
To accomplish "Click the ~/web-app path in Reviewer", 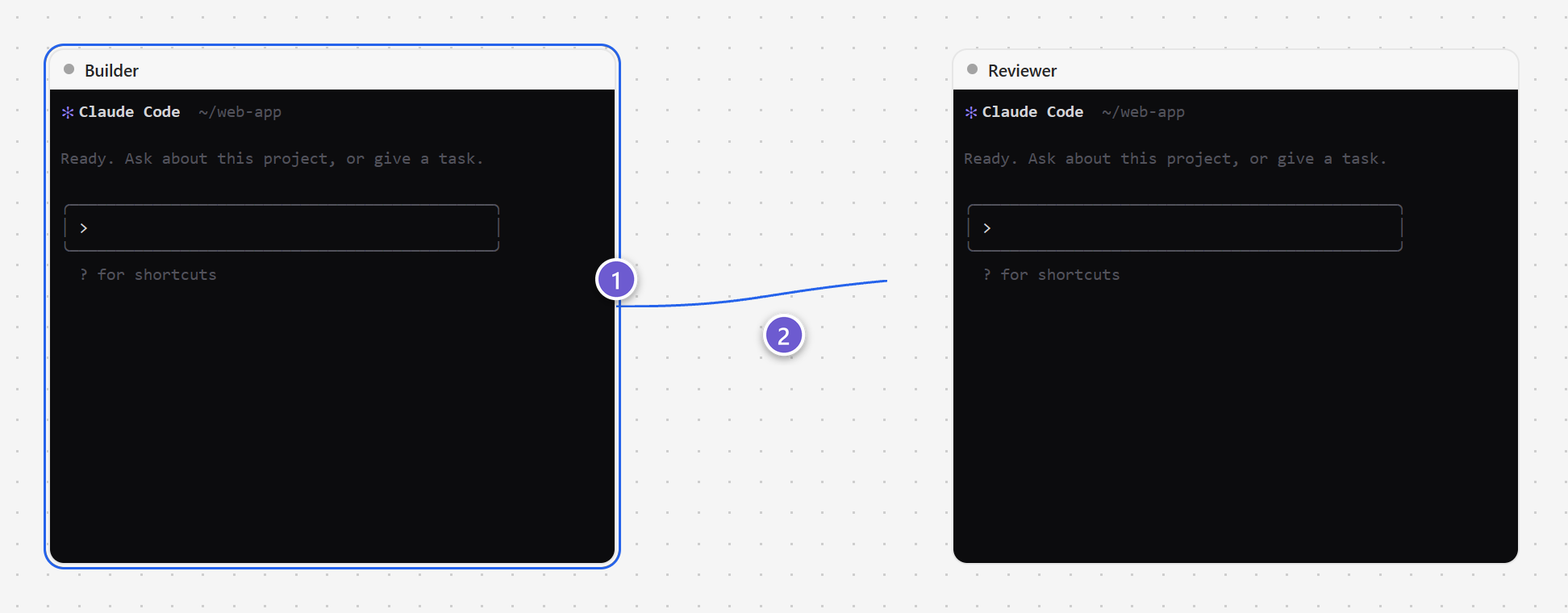I will [x=1144, y=112].
